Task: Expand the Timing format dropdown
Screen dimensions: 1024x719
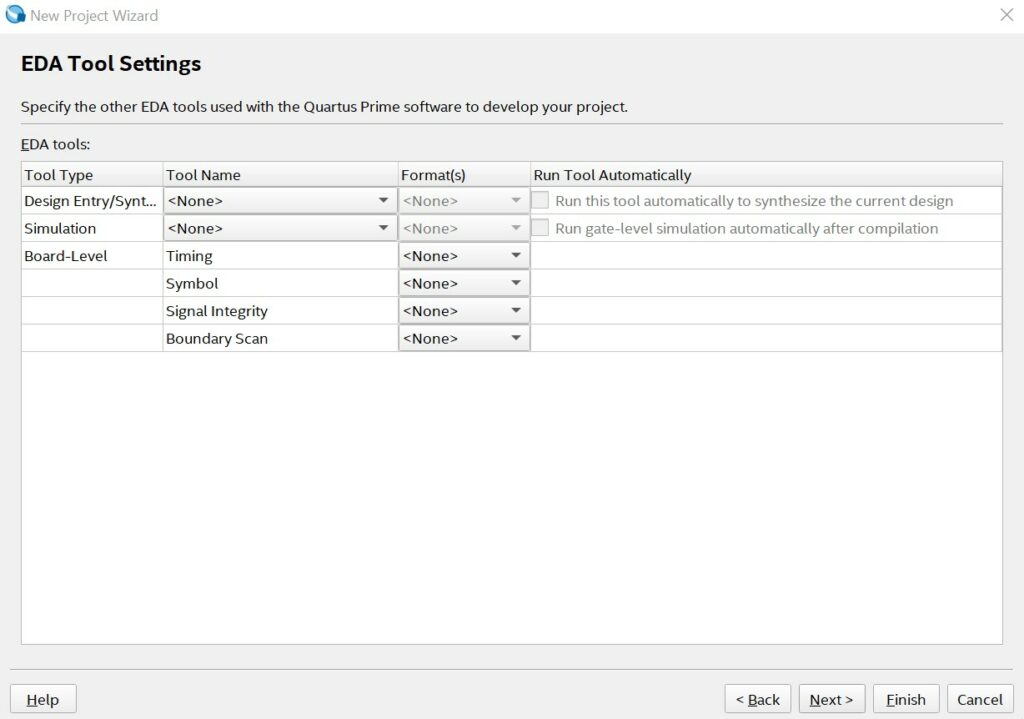Action: point(464,256)
